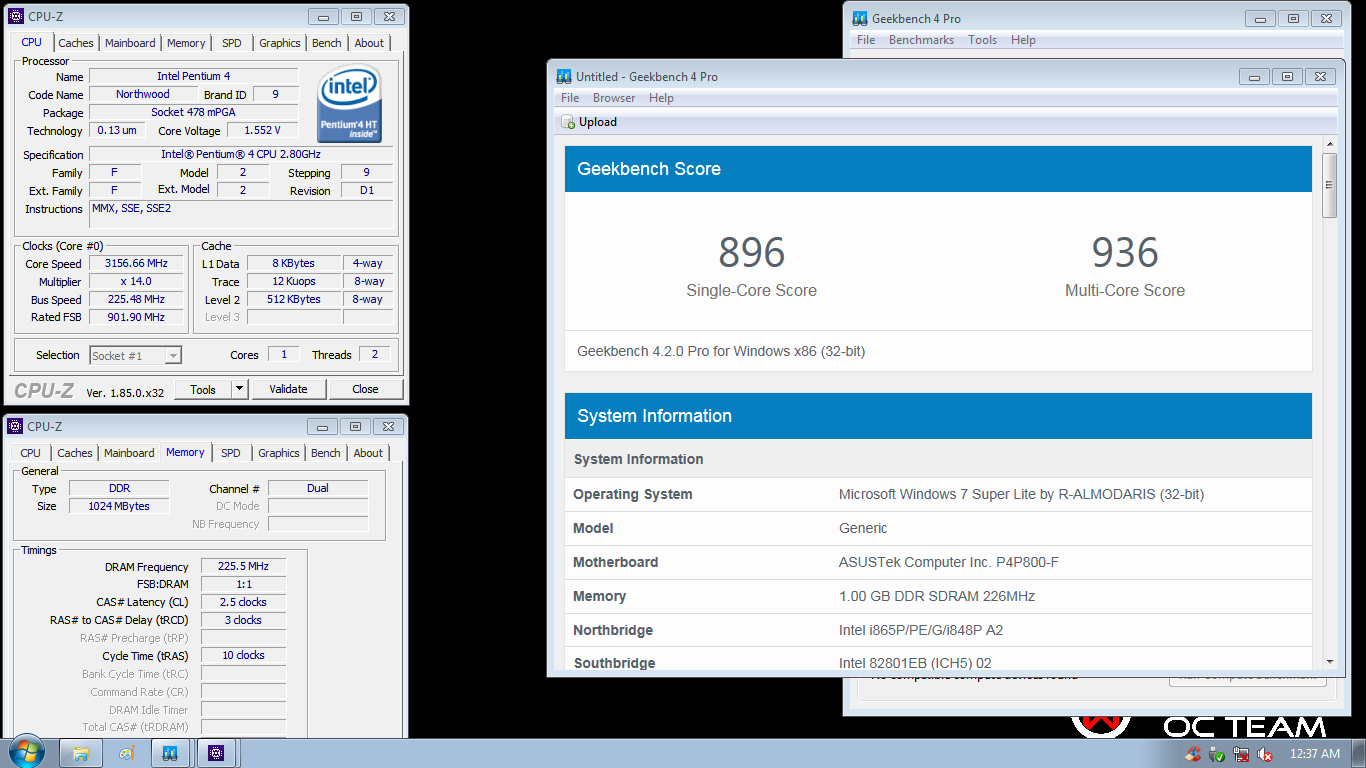Click the Code Name value Northwood
Viewport: 1366px width, 768px height.
[x=142, y=94]
